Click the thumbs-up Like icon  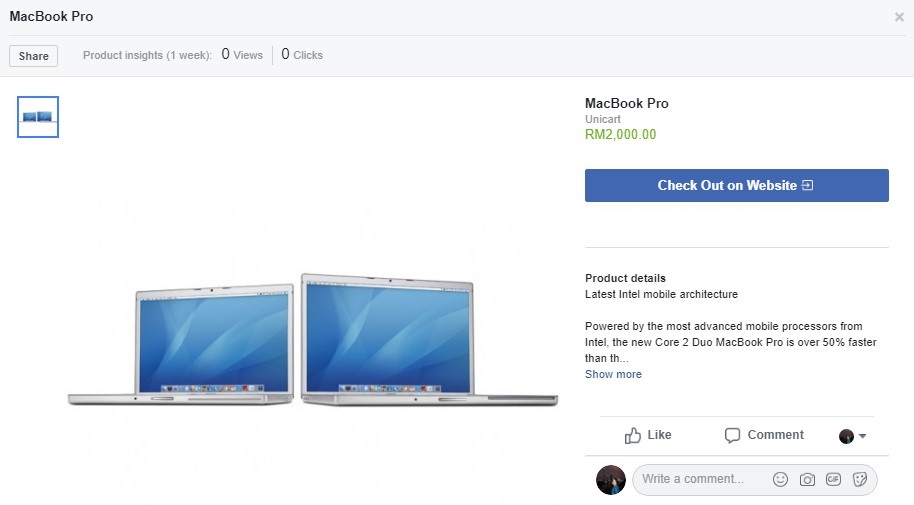click(x=633, y=435)
